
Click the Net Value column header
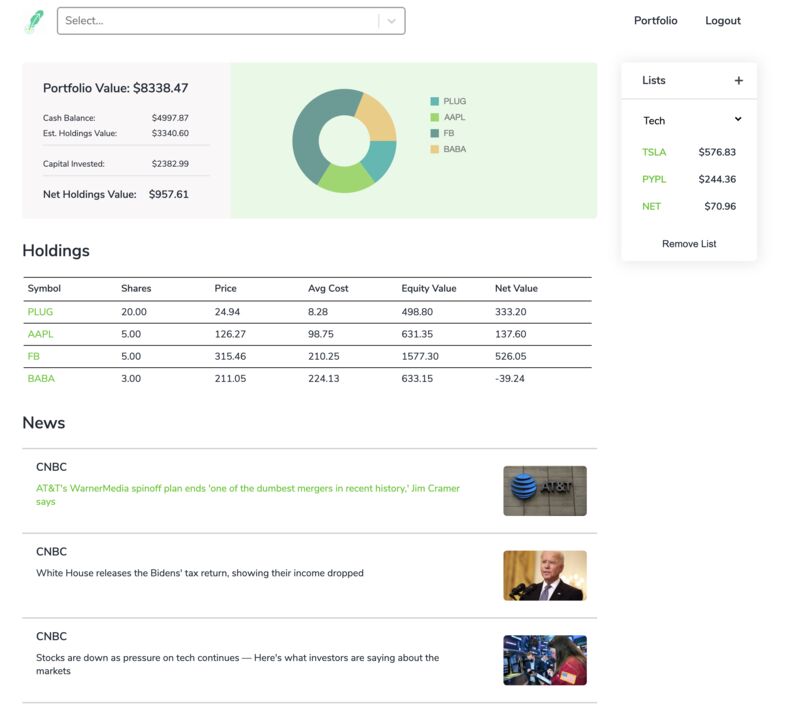click(x=516, y=288)
